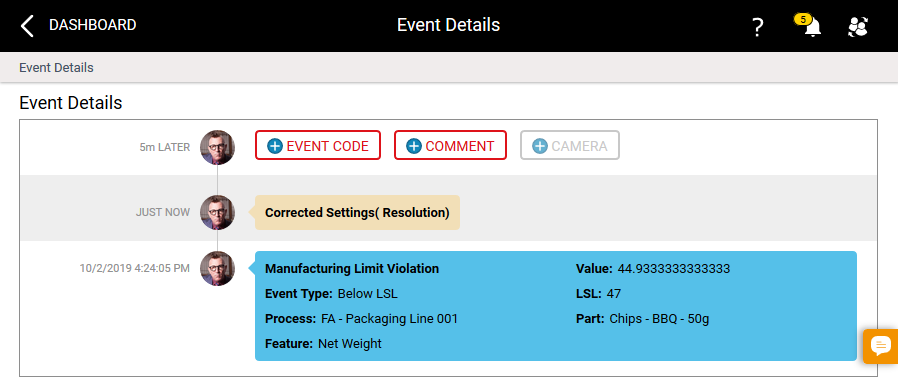Open the help question mark icon
This screenshot has width=898, height=382.
758,27
